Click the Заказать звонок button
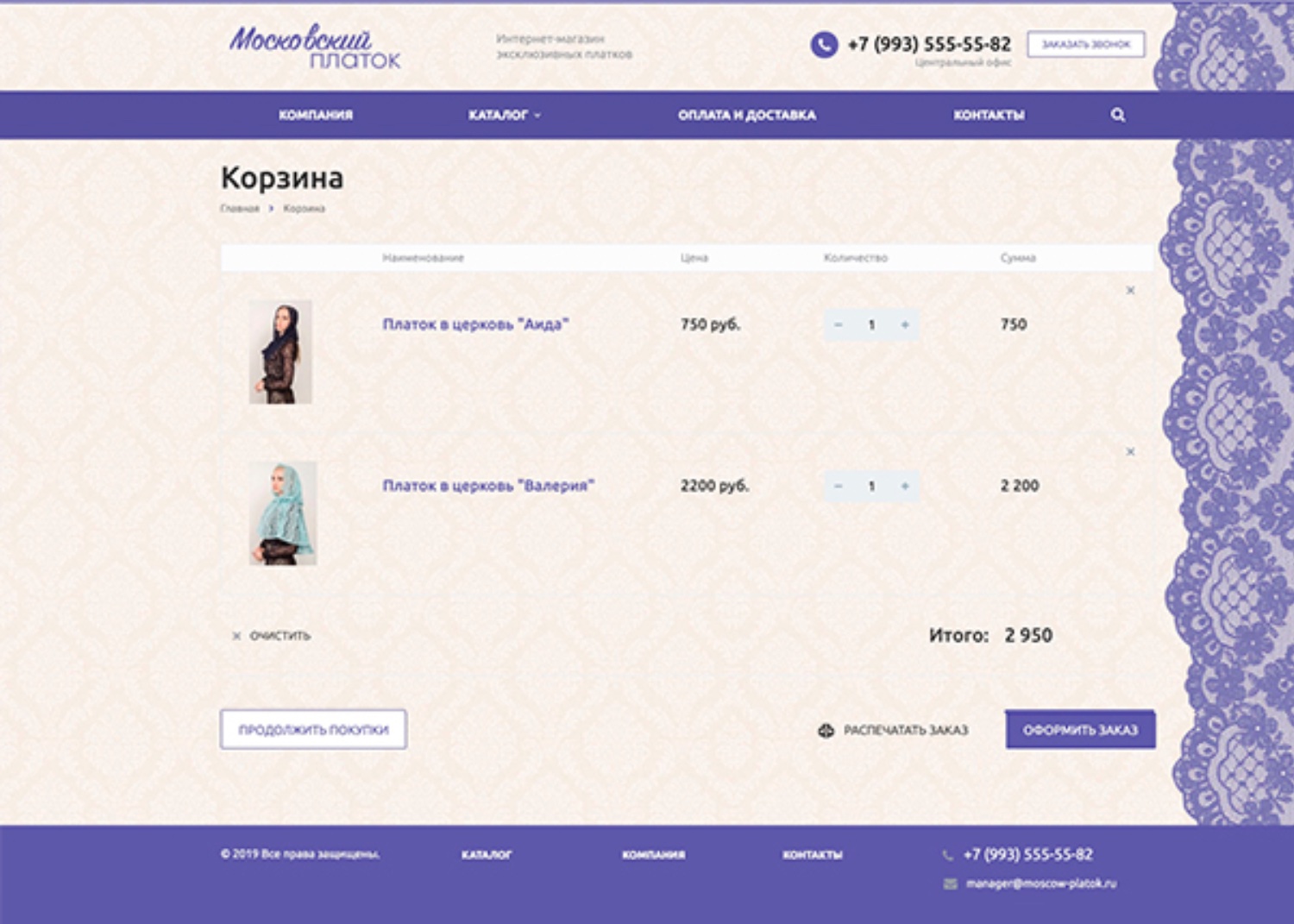 (x=1086, y=44)
